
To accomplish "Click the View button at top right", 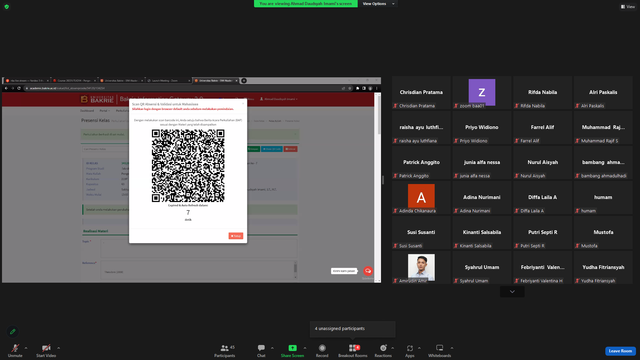I will [x=628, y=7].
